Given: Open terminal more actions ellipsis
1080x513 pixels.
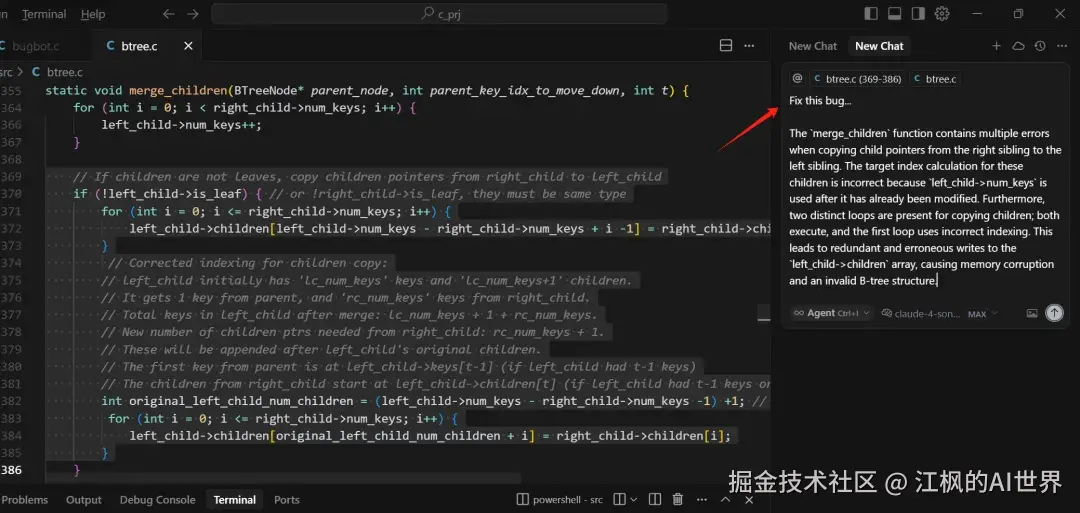Looking at the screenshot, I should [702, 499].
